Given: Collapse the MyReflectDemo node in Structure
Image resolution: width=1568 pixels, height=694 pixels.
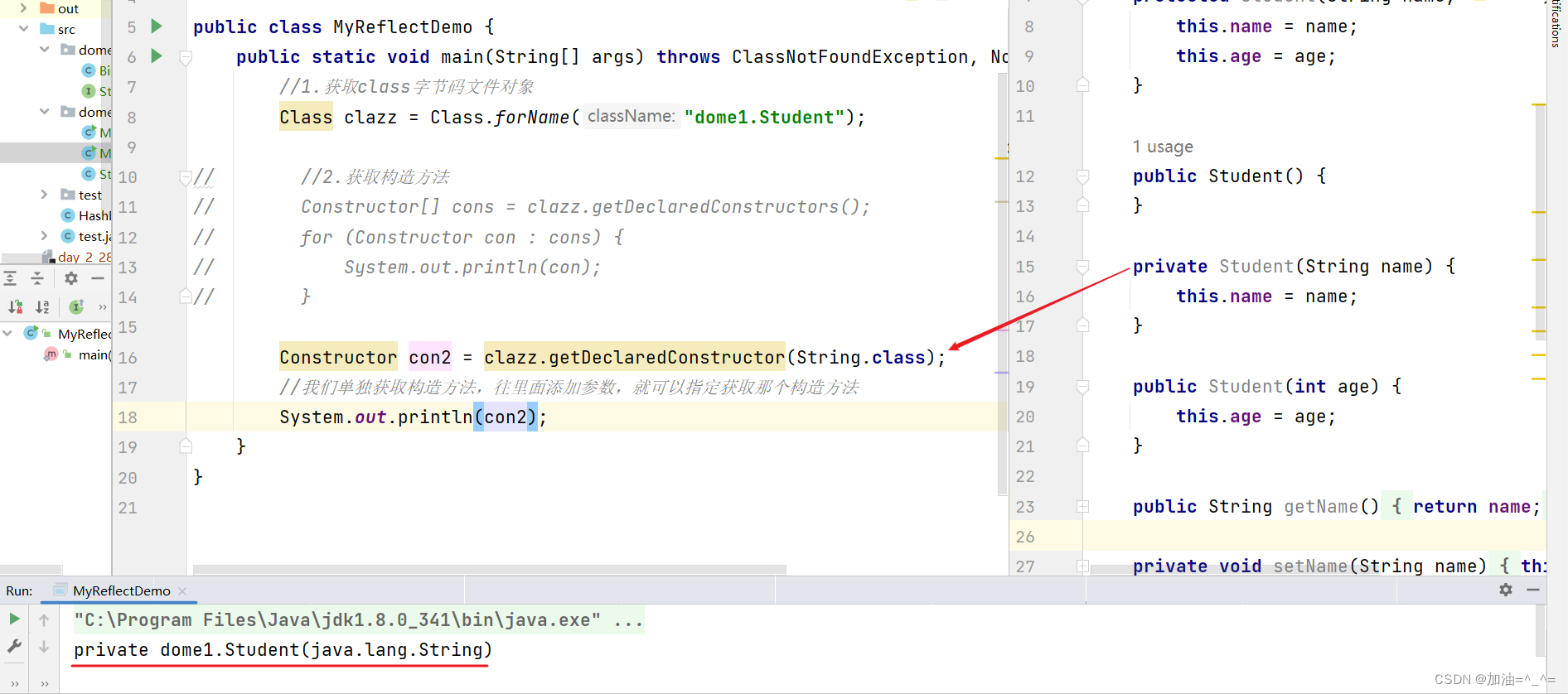Looking at the screenshot, I should click(7, 333).
